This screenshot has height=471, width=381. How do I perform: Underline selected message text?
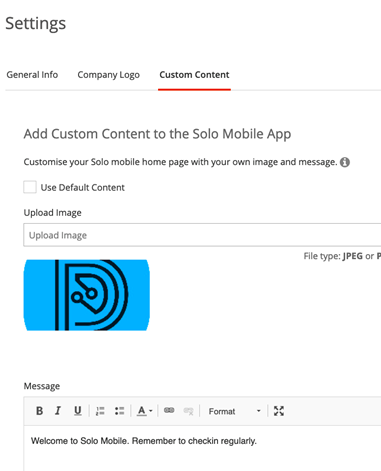(77, 411)
